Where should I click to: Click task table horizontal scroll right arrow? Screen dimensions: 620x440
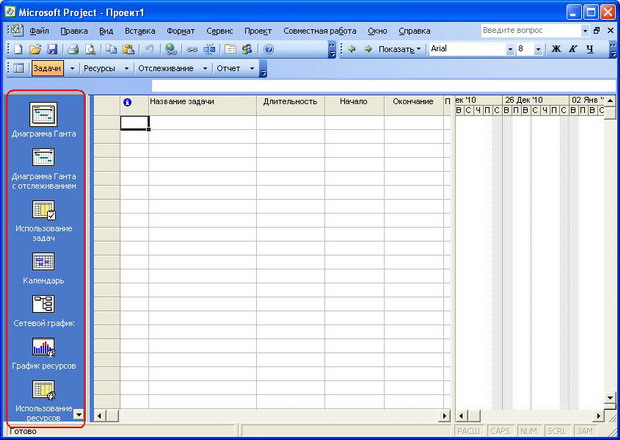pyautogui.click(x=445, y=415)
